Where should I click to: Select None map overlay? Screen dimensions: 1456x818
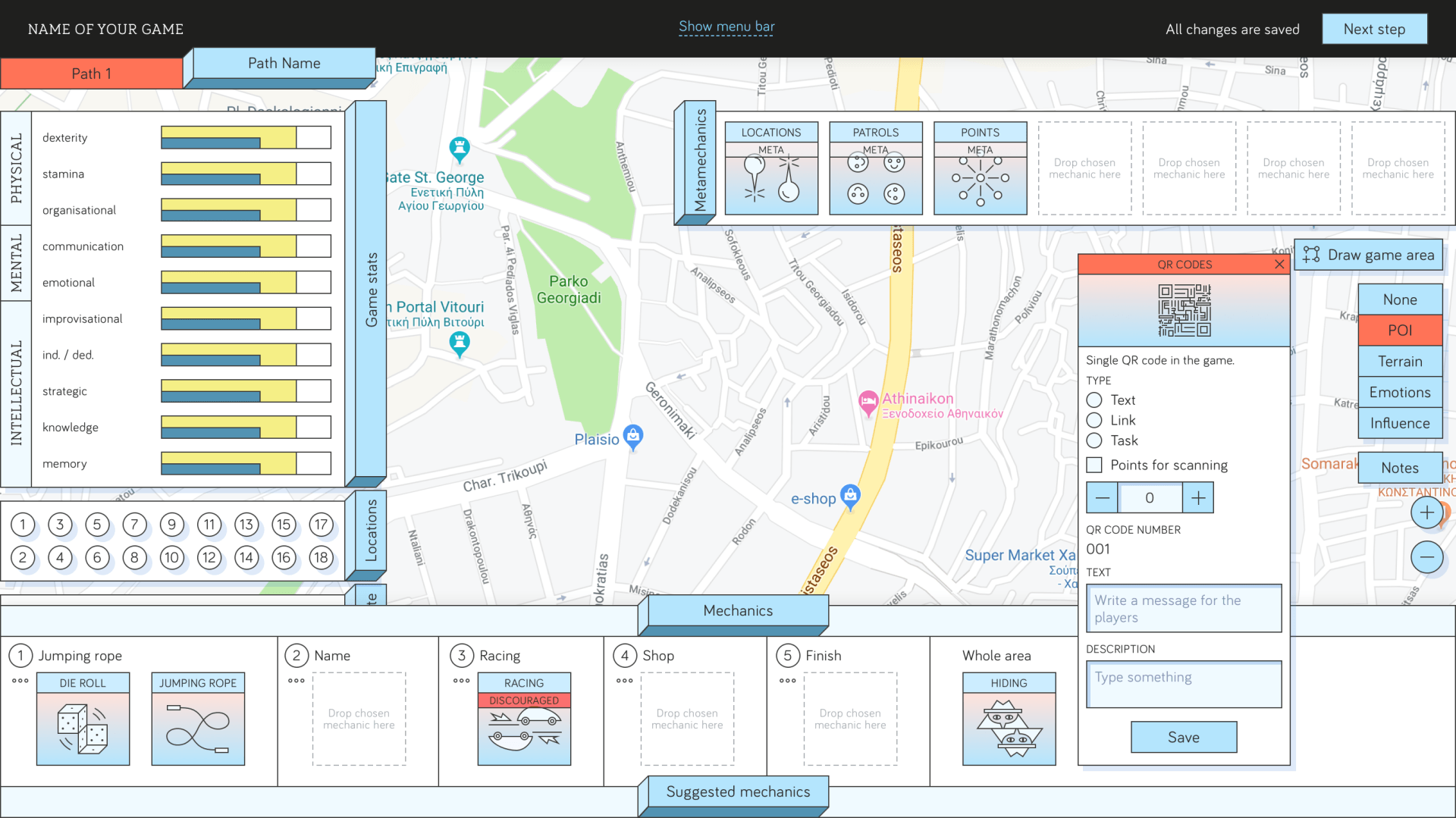tap(1400, 299)
